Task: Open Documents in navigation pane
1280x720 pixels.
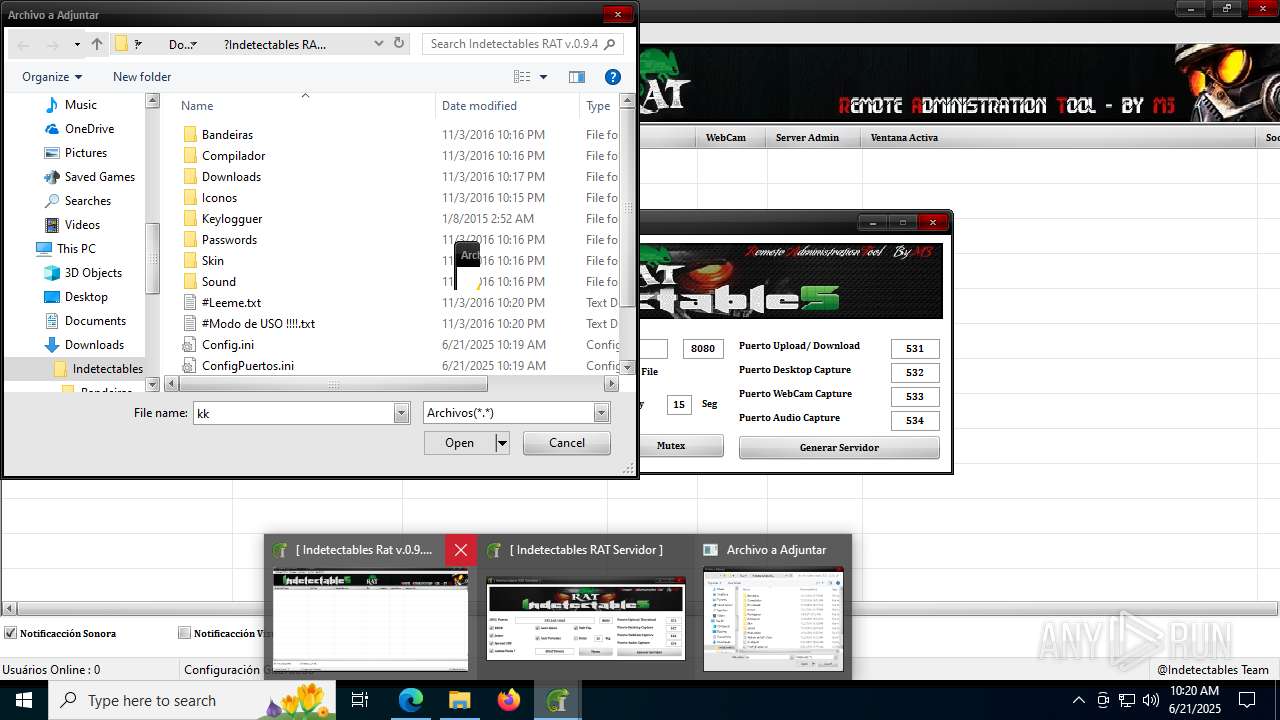Action: pyautogui.click(x=95, y=320)
